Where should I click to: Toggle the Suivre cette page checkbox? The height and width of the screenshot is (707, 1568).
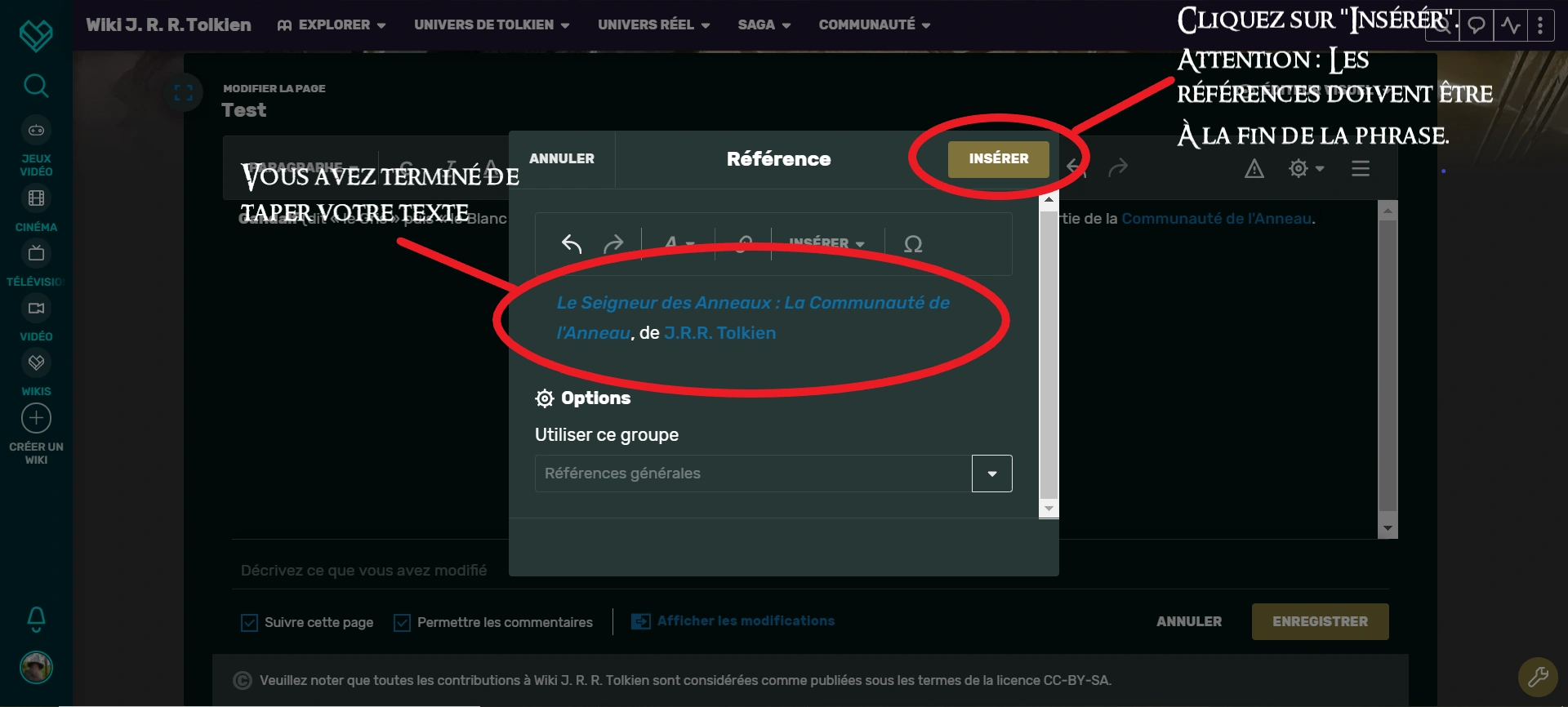[x=250, y=623]
